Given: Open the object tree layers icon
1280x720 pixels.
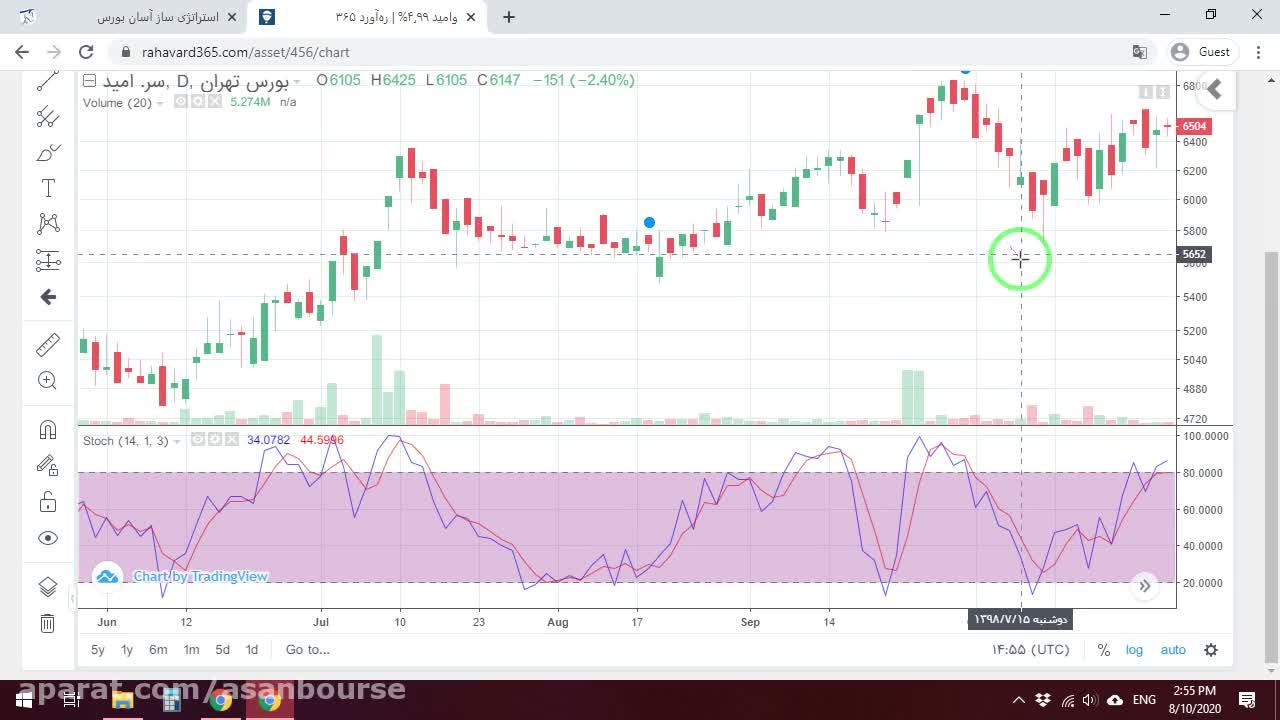Looking at the screenshot, I should pos(47,587).
